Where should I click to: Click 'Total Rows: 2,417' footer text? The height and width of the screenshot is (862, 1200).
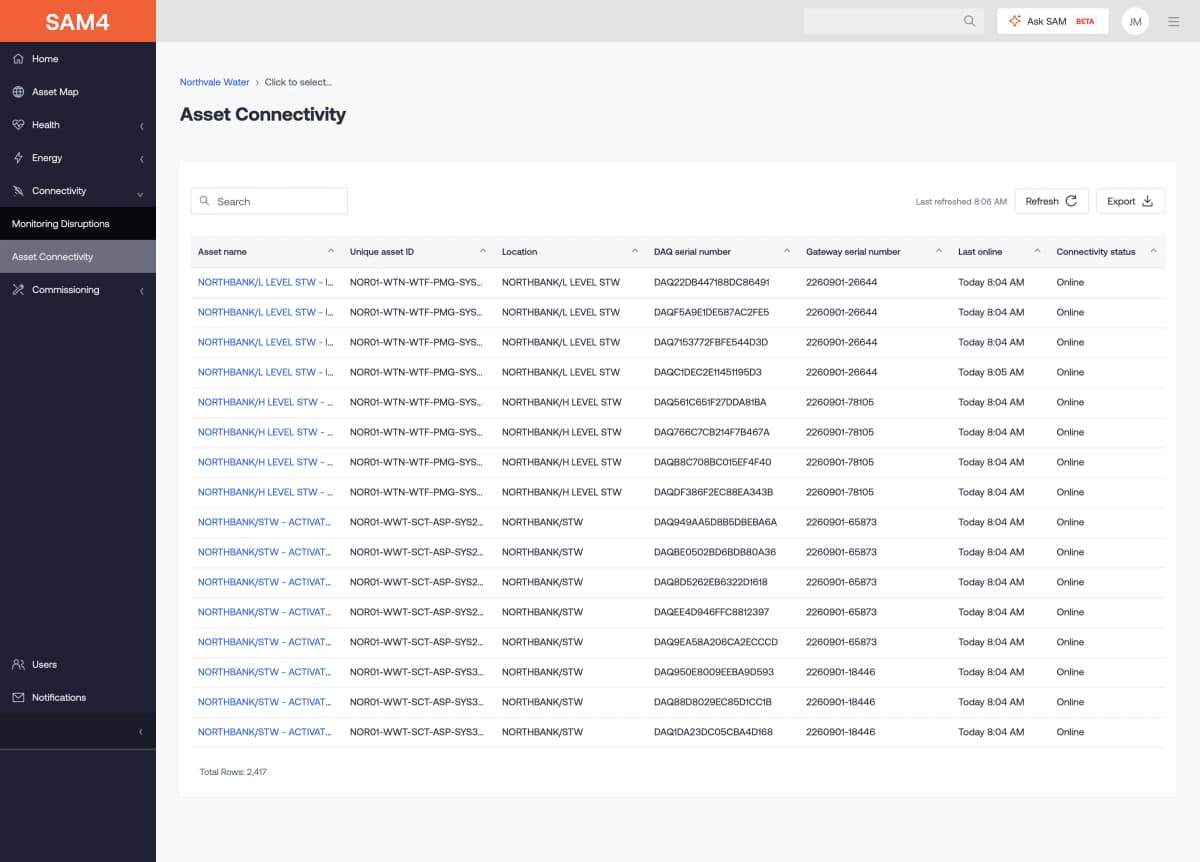tap(233, 772)
